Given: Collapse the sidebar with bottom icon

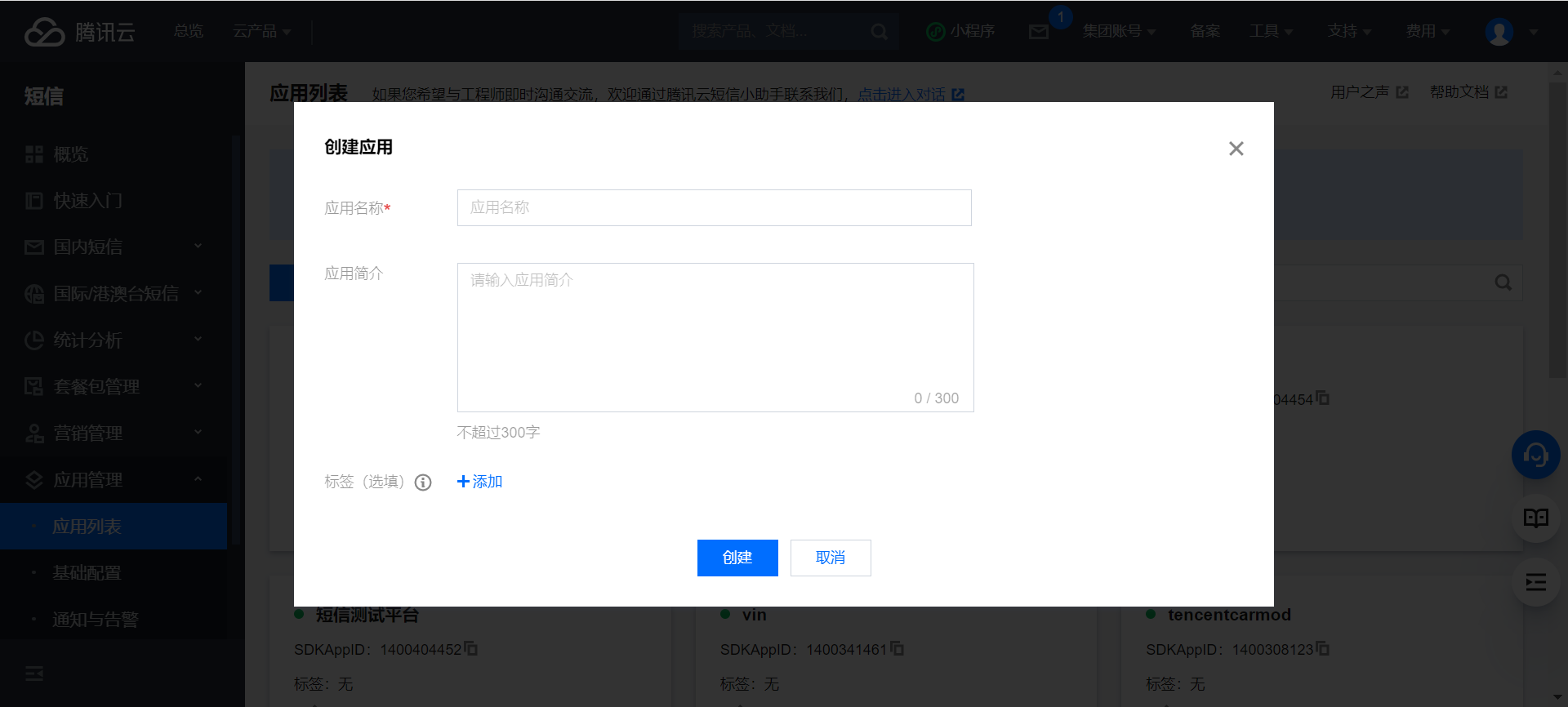Looking at the screenshot, I should [34, 674].
